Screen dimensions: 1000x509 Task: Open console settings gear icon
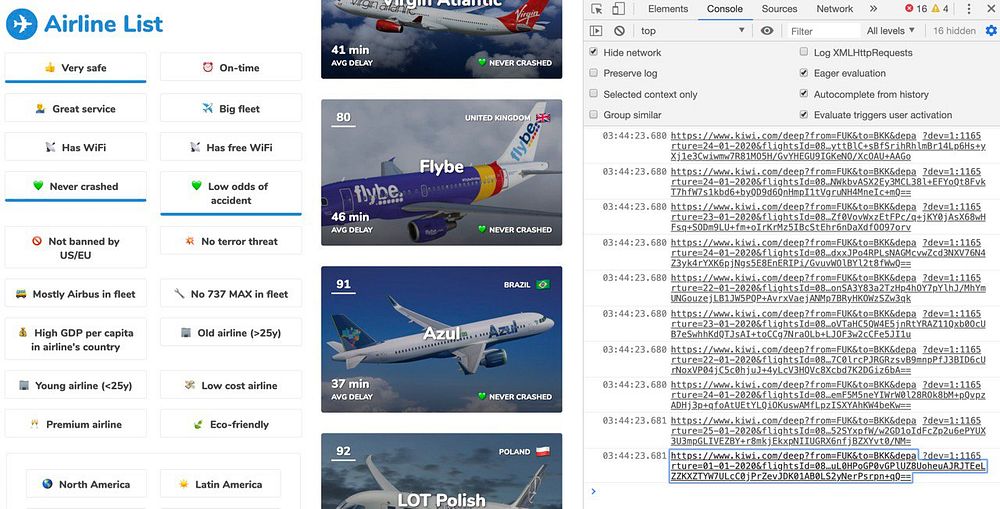[x=991, y=31]
